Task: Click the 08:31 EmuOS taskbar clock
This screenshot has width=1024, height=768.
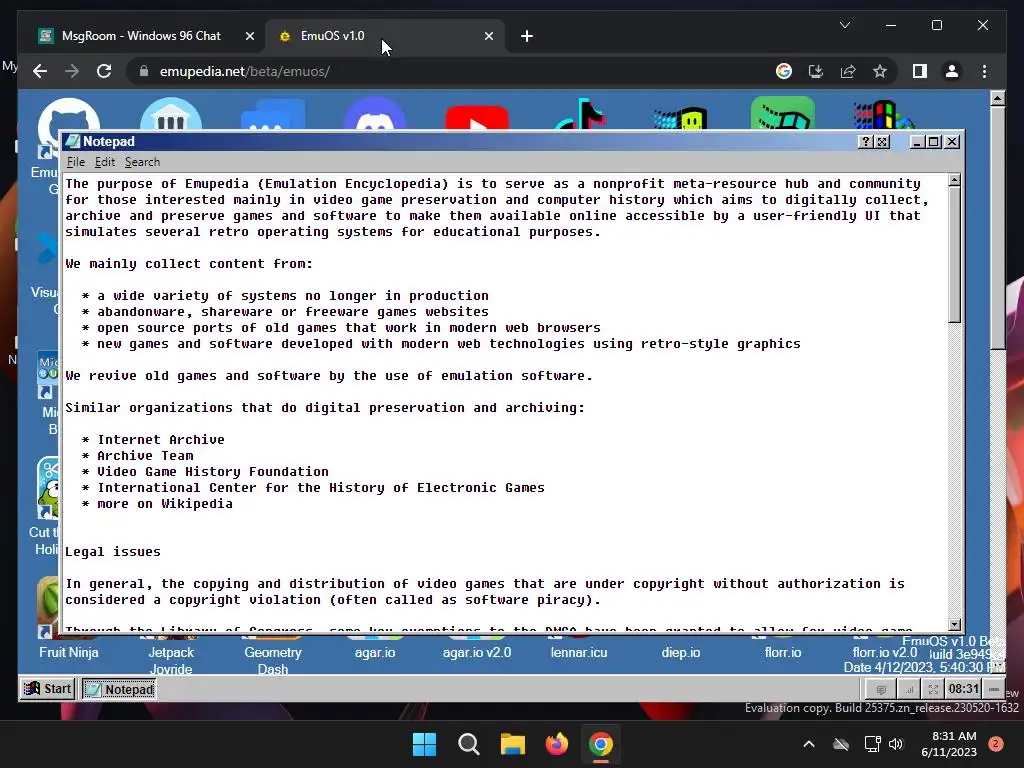Action: (x=963, y=689)
